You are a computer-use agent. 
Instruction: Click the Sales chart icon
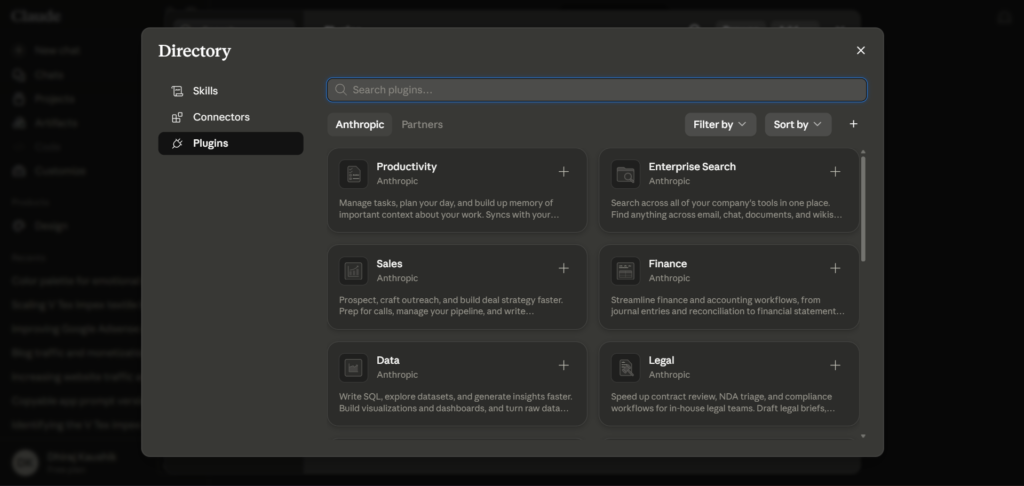click(353, 270)
